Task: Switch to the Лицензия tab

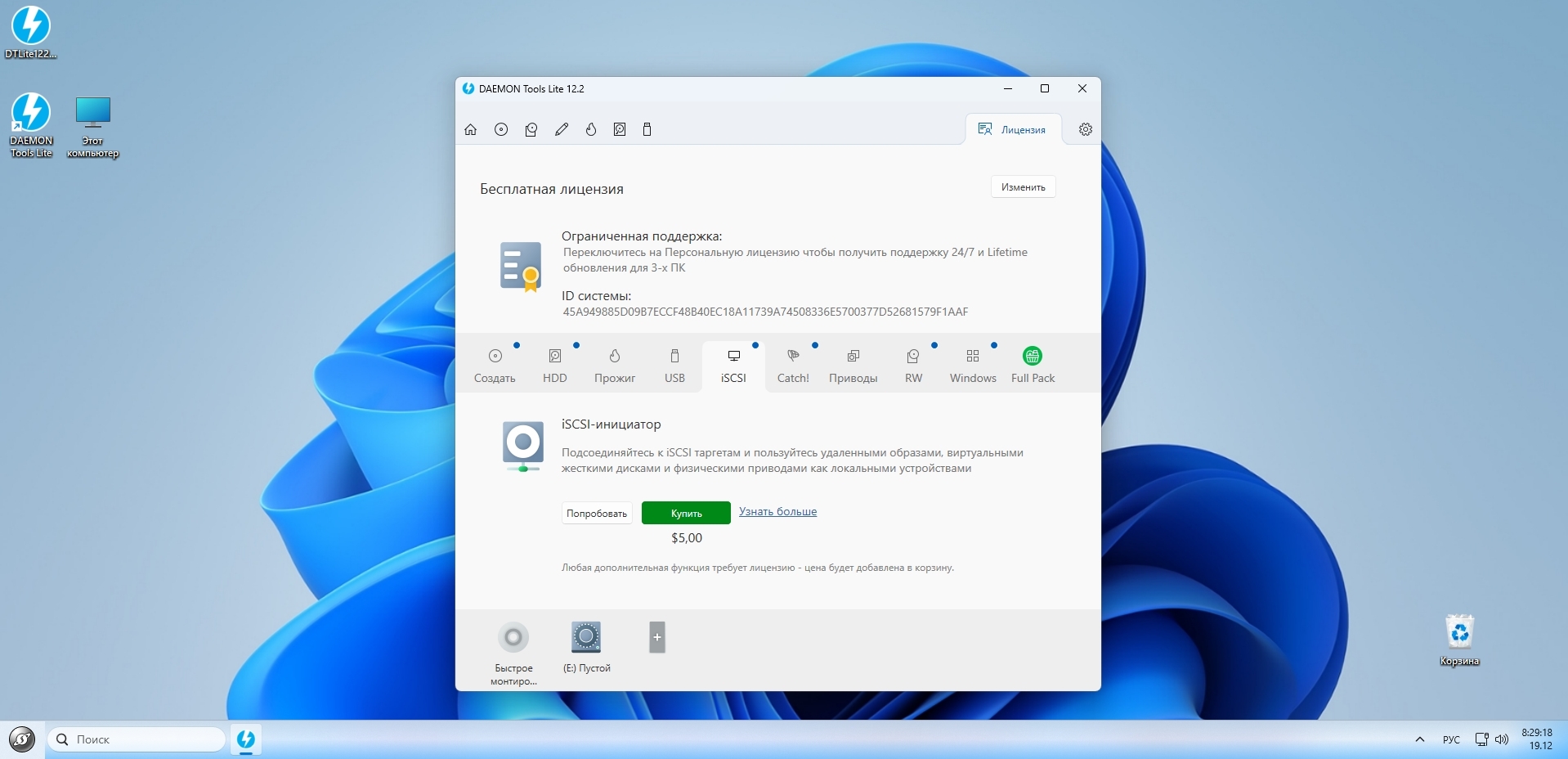Action: [x=1013, y=129]
